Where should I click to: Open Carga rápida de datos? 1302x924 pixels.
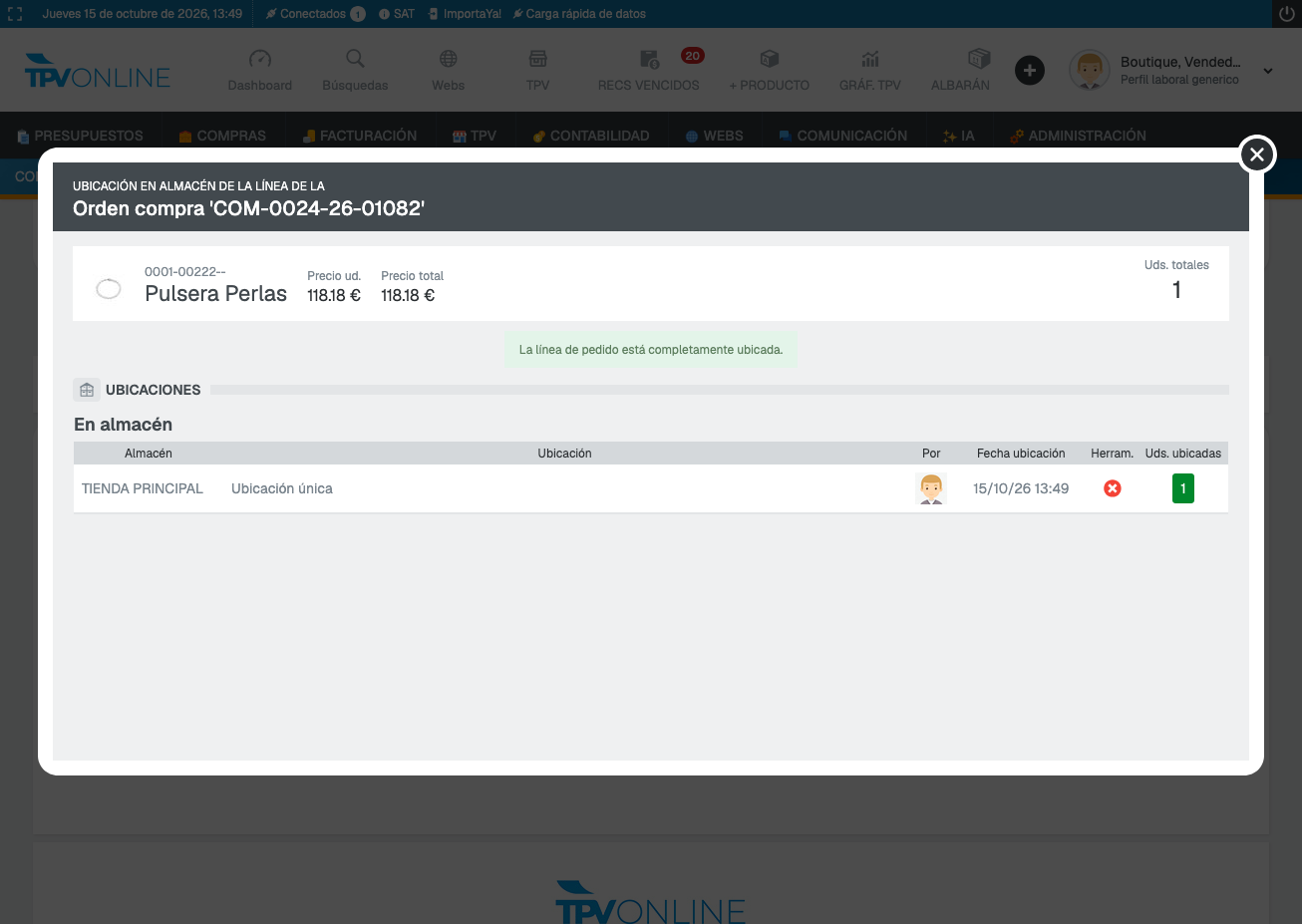(579, 14)
